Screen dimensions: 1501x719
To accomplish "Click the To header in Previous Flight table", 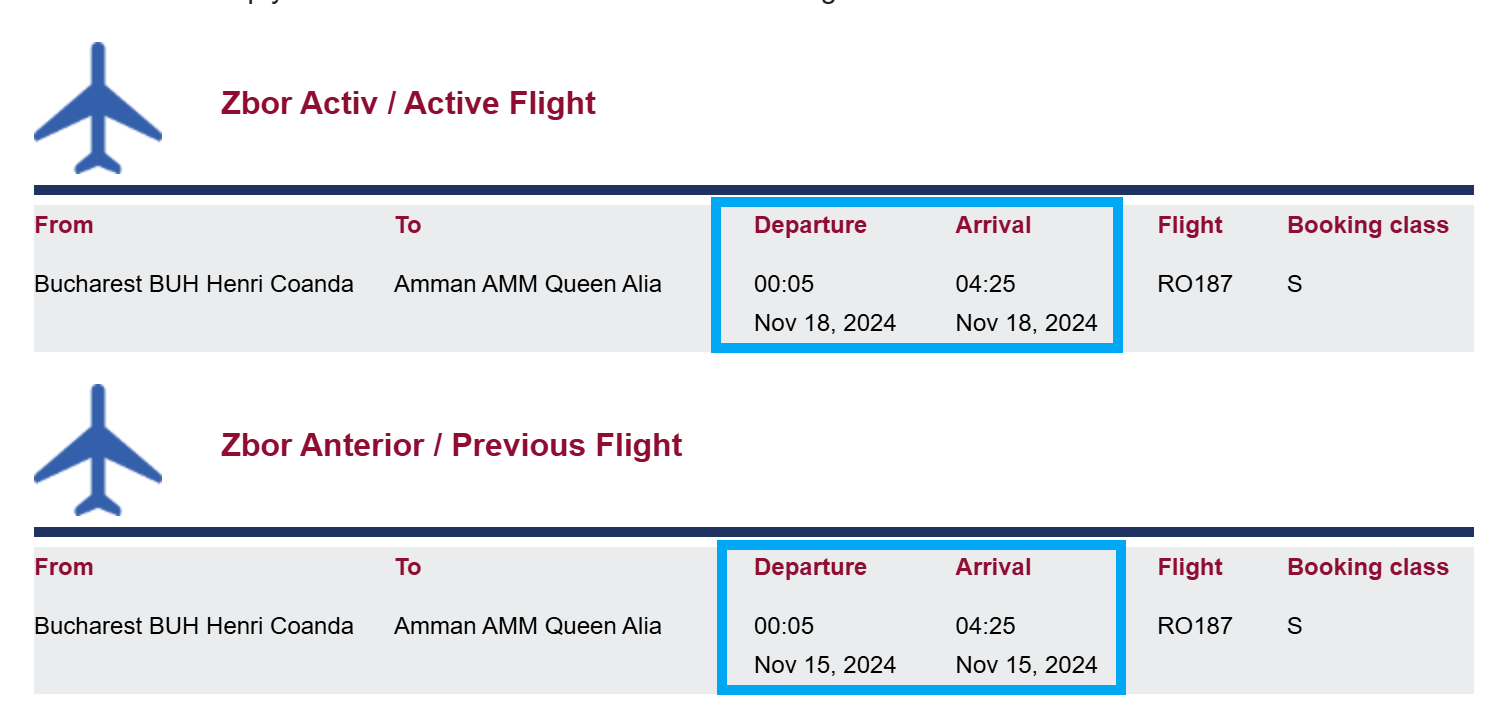I will (x=408, y=567).
